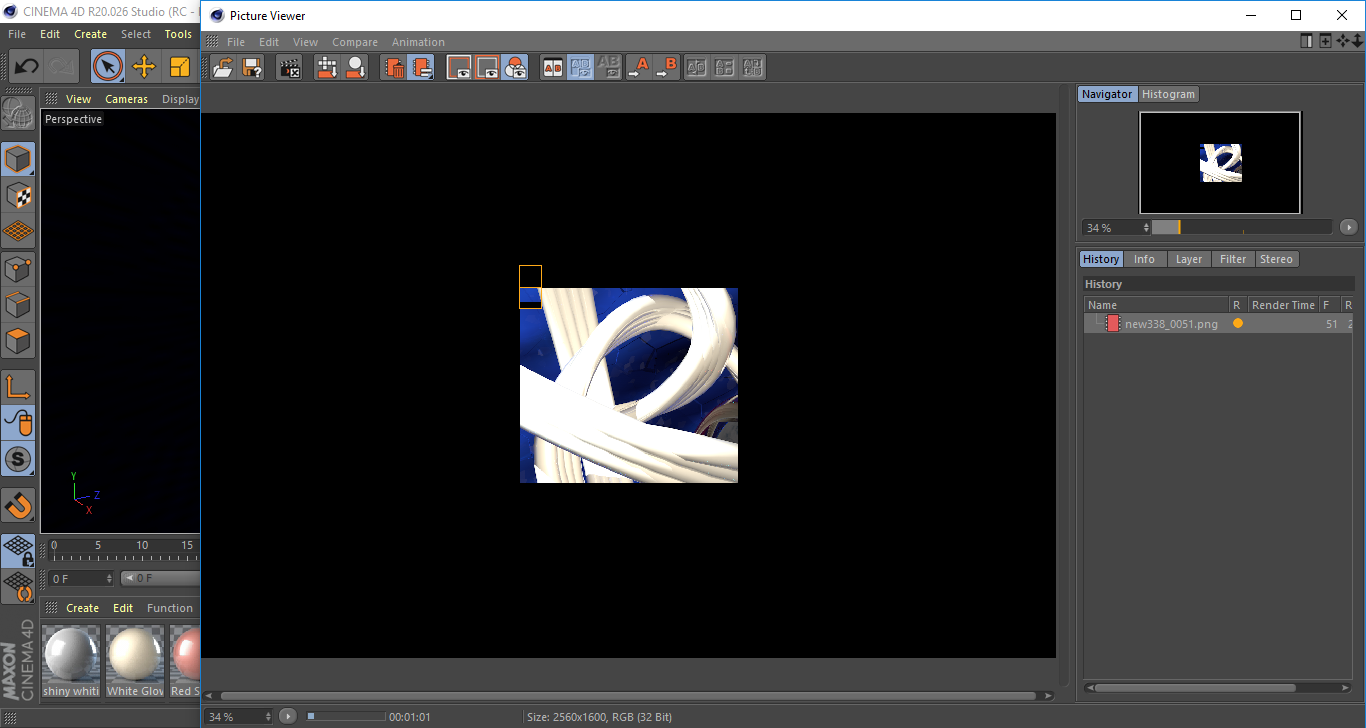Open the Compare menu
Image resolution: width=1366 pixels, height=728 pixels.
point(355,42)
